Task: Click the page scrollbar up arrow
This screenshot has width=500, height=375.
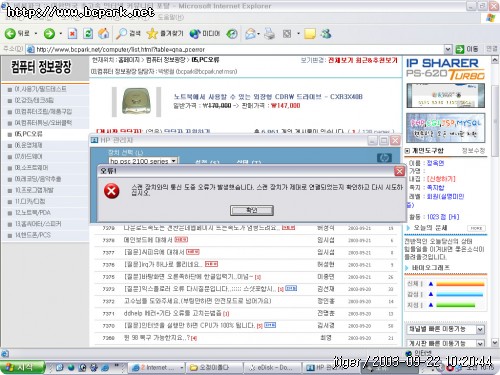Action: [x=495, y=60]
